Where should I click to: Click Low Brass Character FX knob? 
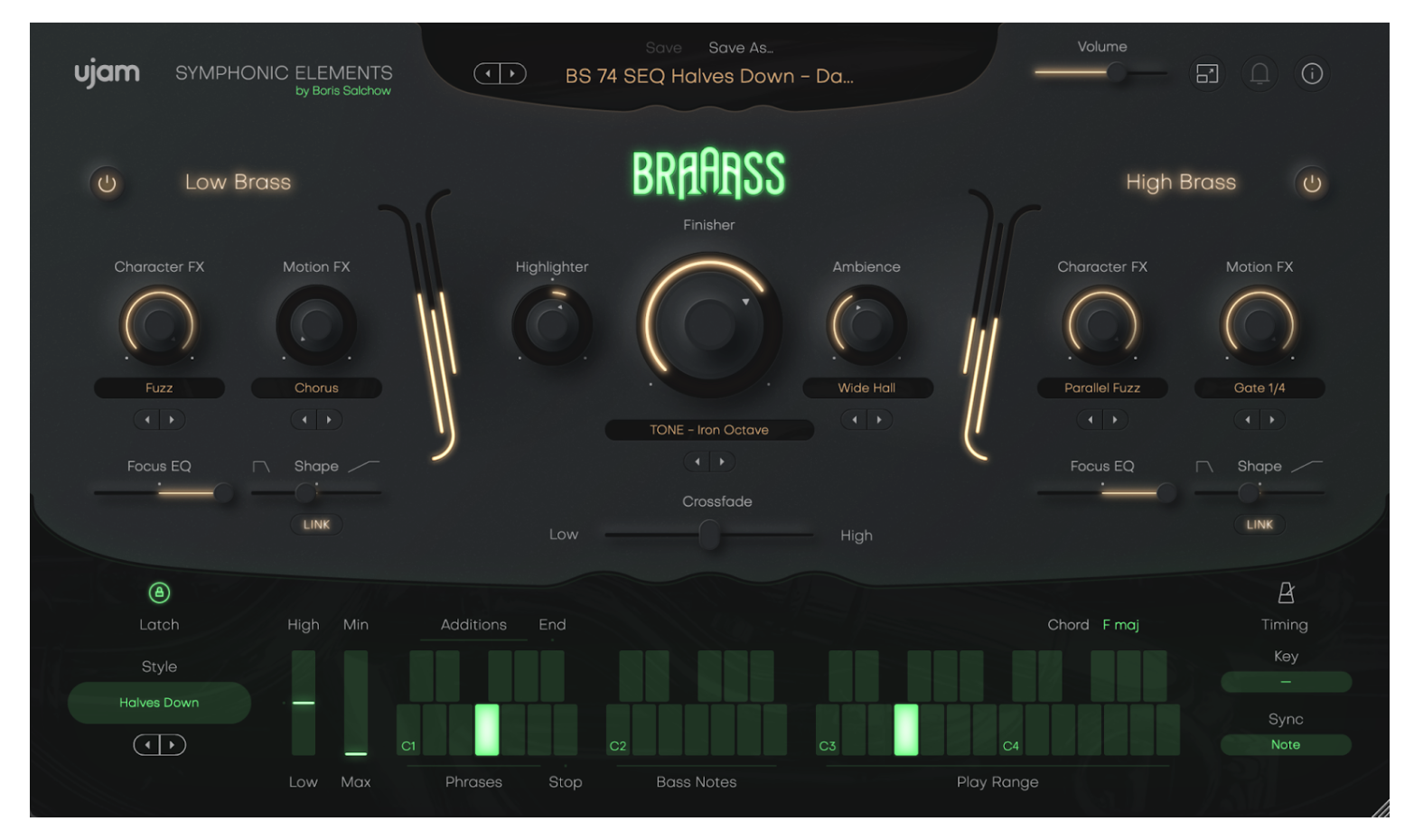point(159,324)
